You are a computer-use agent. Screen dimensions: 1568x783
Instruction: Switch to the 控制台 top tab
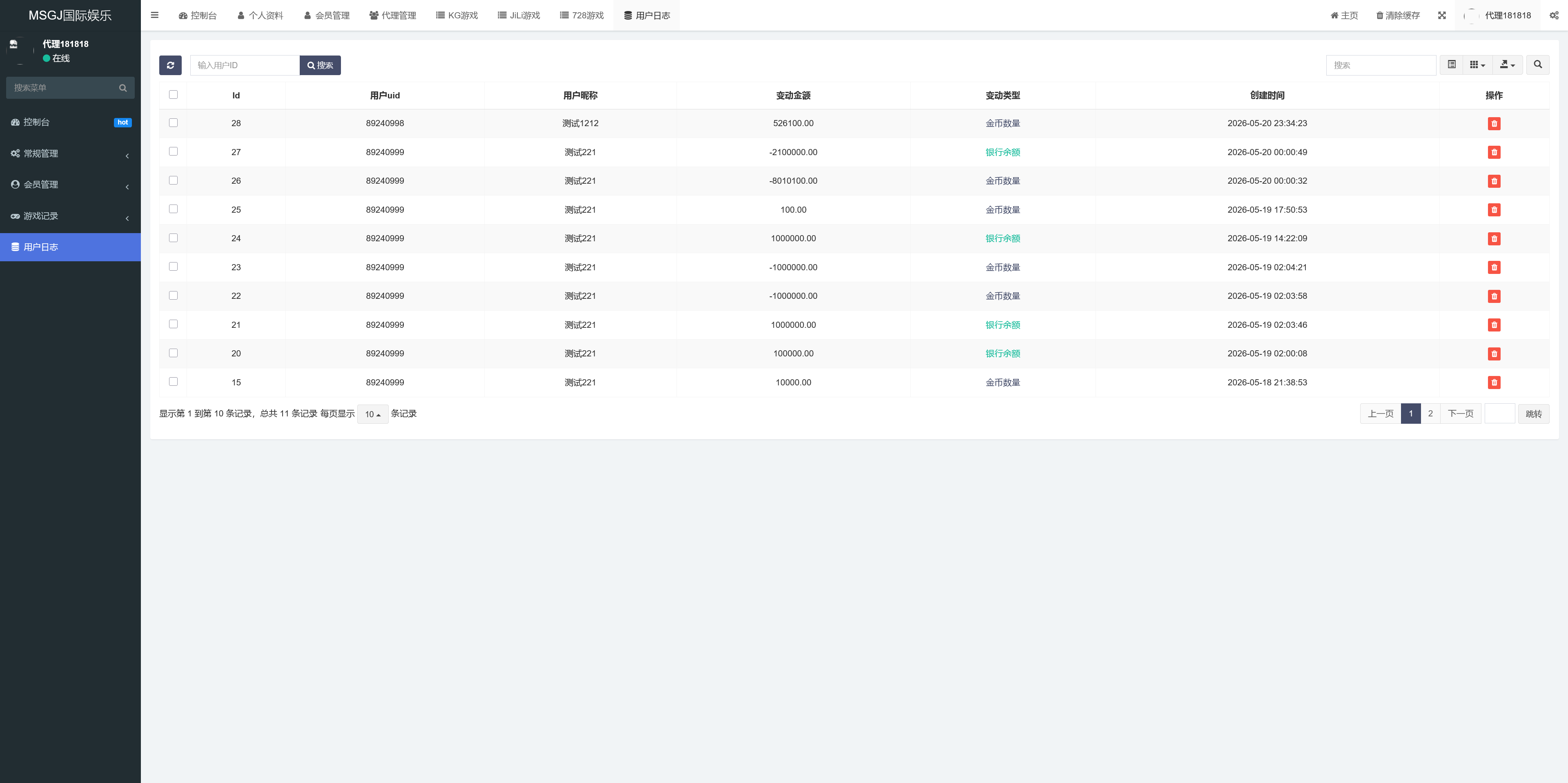(x=197, y=15)
